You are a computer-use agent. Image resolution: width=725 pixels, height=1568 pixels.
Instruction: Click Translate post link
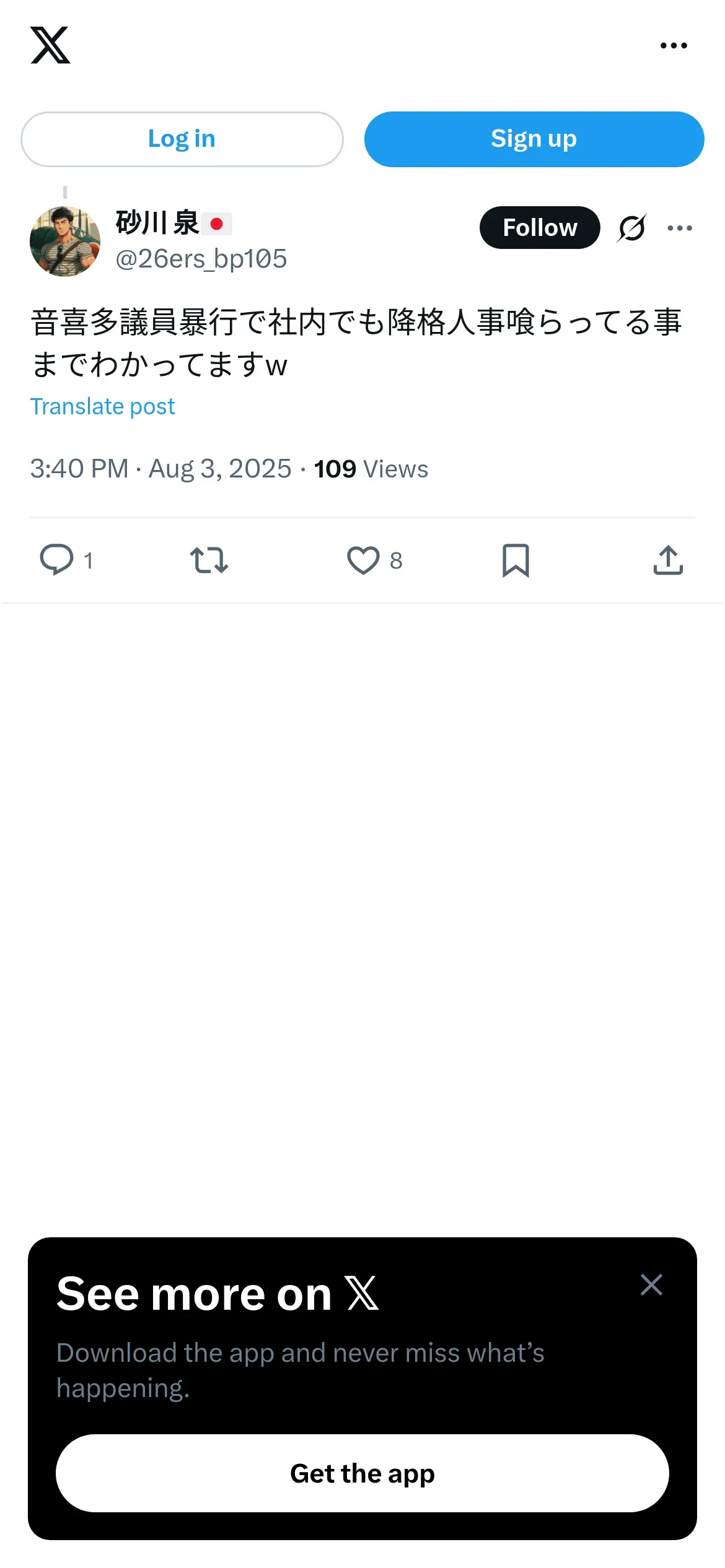[103, 406]
